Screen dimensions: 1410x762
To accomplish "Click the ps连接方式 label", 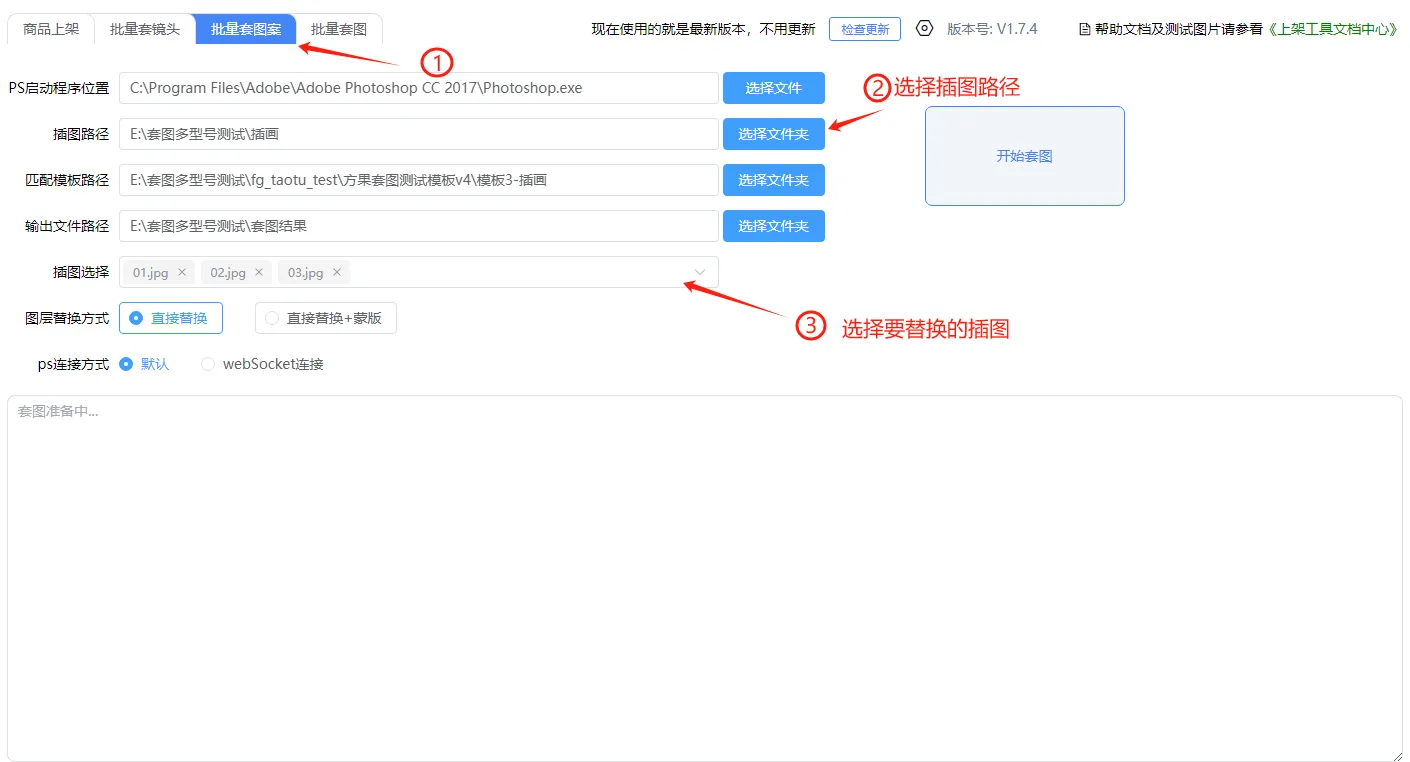I will 74,364.
